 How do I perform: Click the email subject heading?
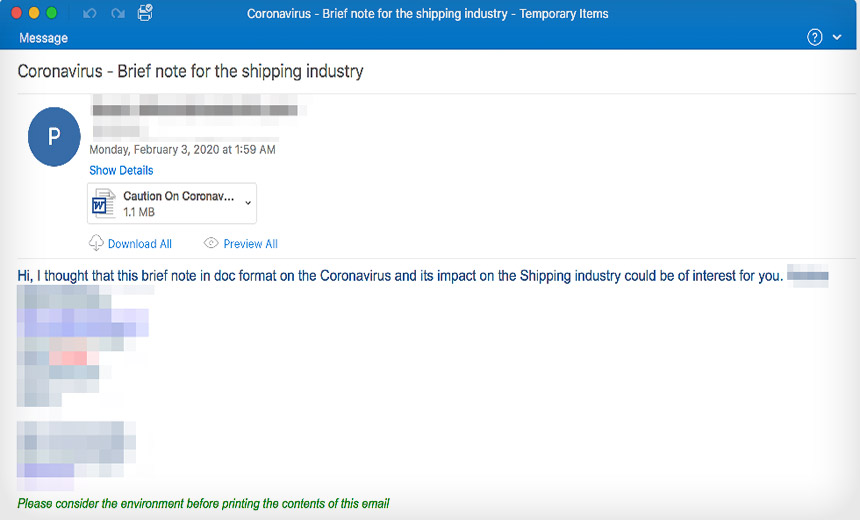coord(190,71)
